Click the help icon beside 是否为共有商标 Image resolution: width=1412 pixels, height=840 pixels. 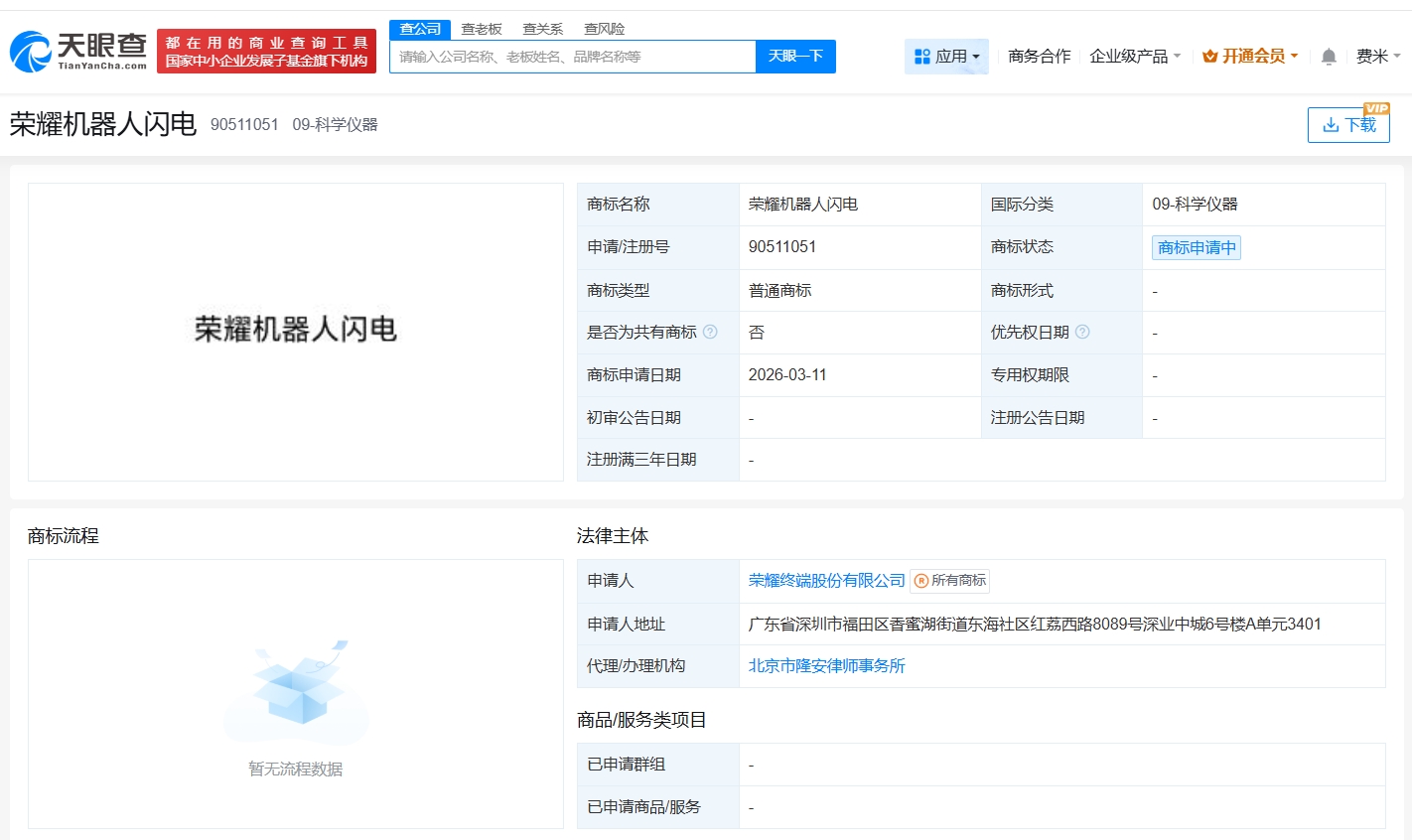coord(711,332)
